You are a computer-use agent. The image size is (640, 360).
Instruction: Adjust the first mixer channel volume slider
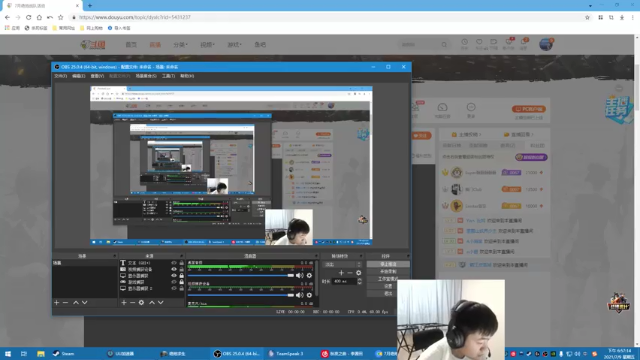(x=241, y=276)
